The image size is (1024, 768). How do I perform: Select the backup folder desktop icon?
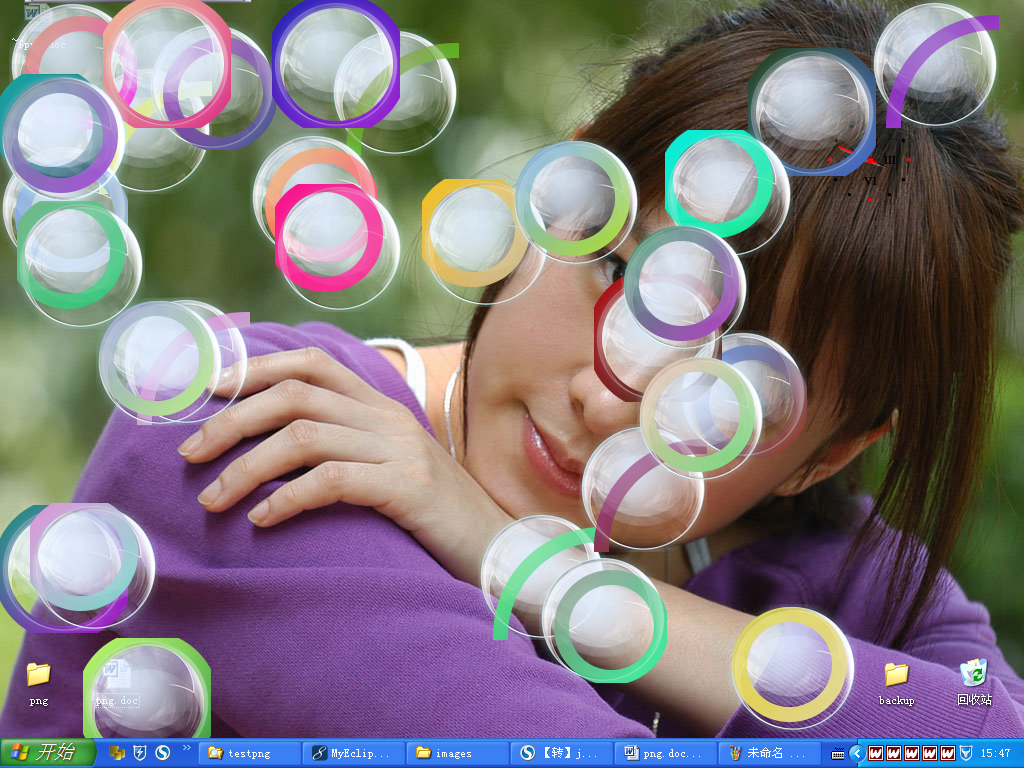(x=896, y=683)
